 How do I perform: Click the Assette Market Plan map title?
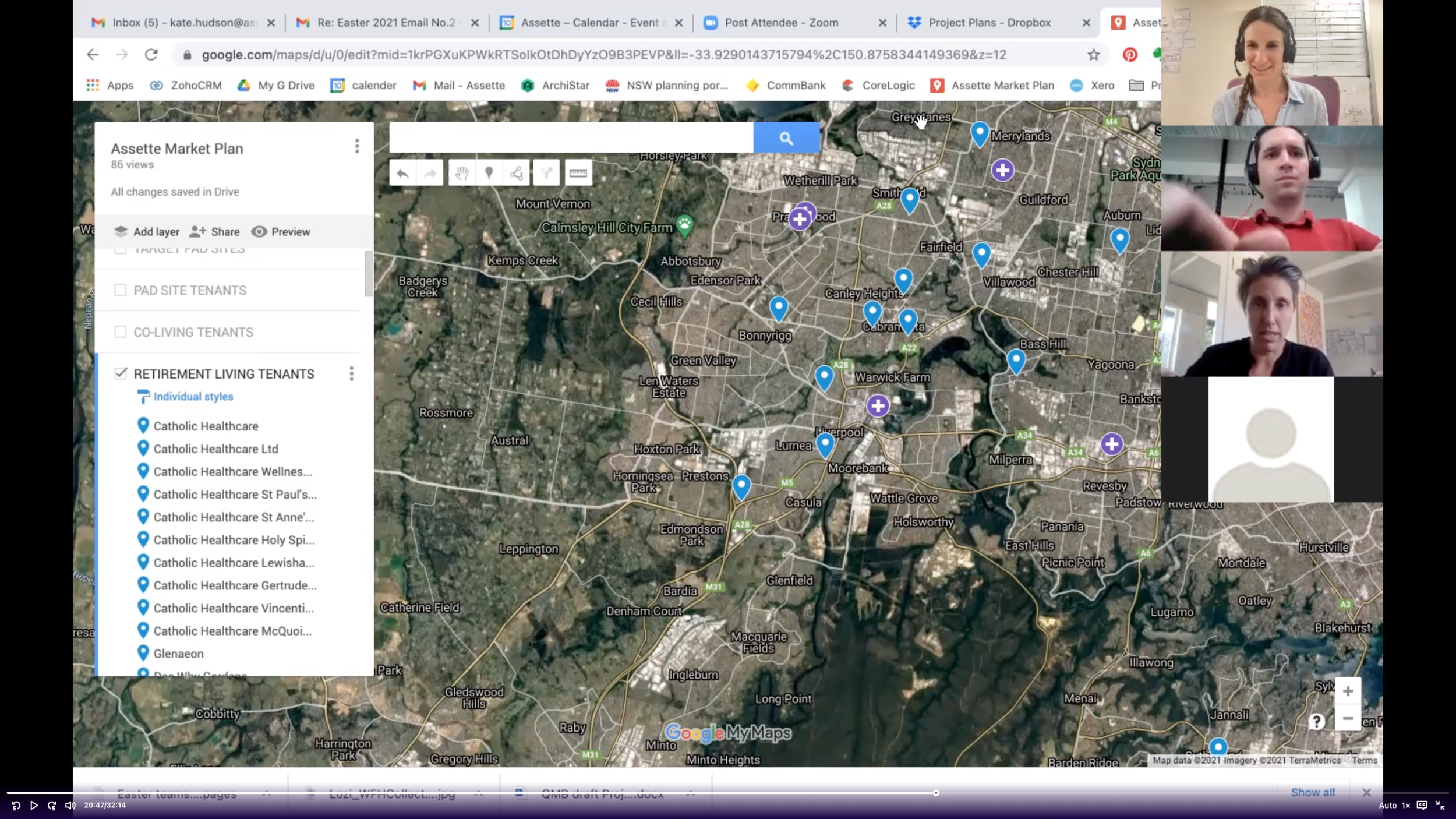click(177, 149)
